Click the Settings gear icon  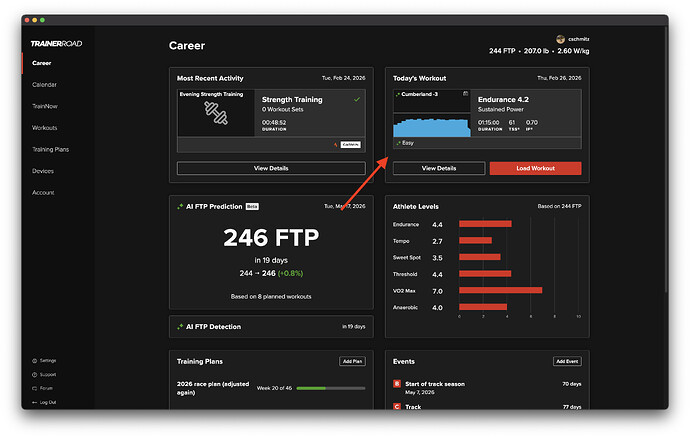pos(34,361)
